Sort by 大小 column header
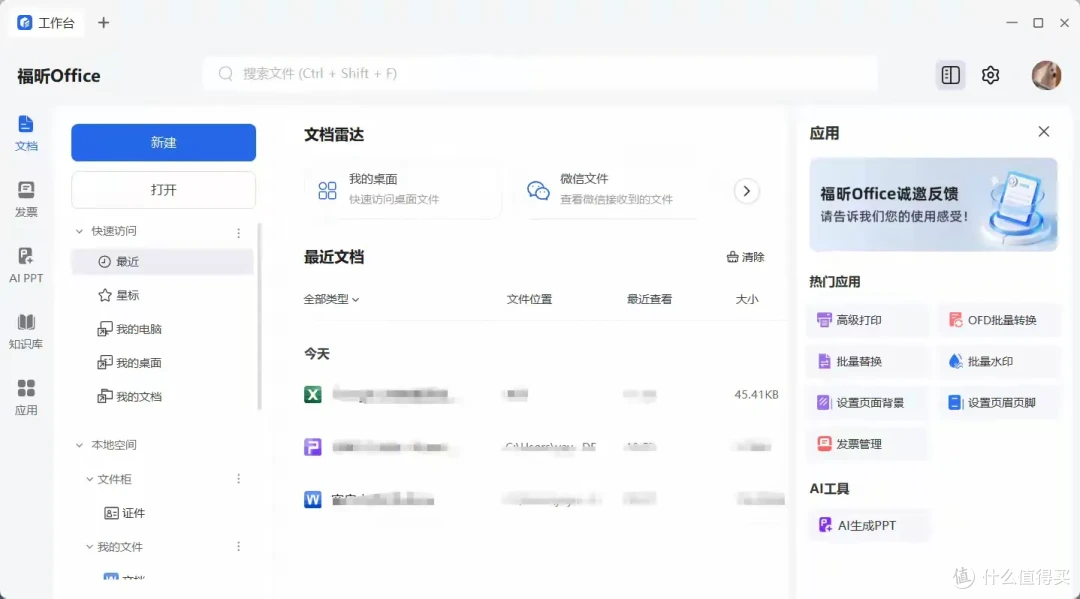 tap(747, 300)
